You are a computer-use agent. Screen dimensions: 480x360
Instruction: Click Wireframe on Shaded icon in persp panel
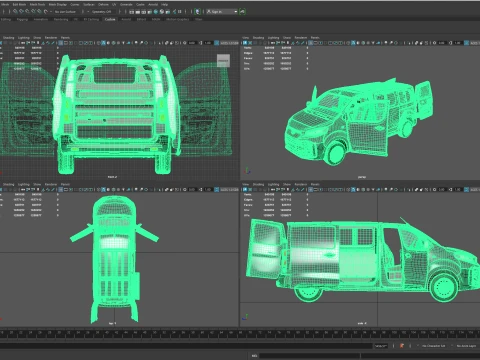click(x=363, y=43)
